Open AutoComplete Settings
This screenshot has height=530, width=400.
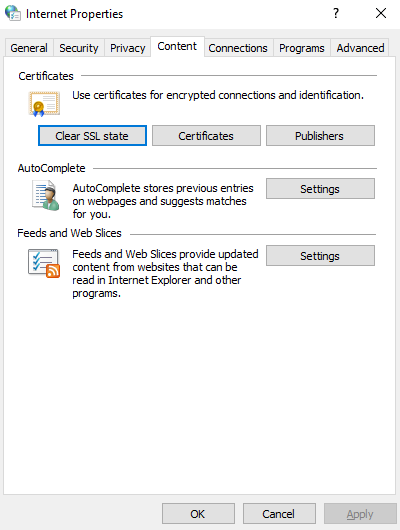coord(320,189)
